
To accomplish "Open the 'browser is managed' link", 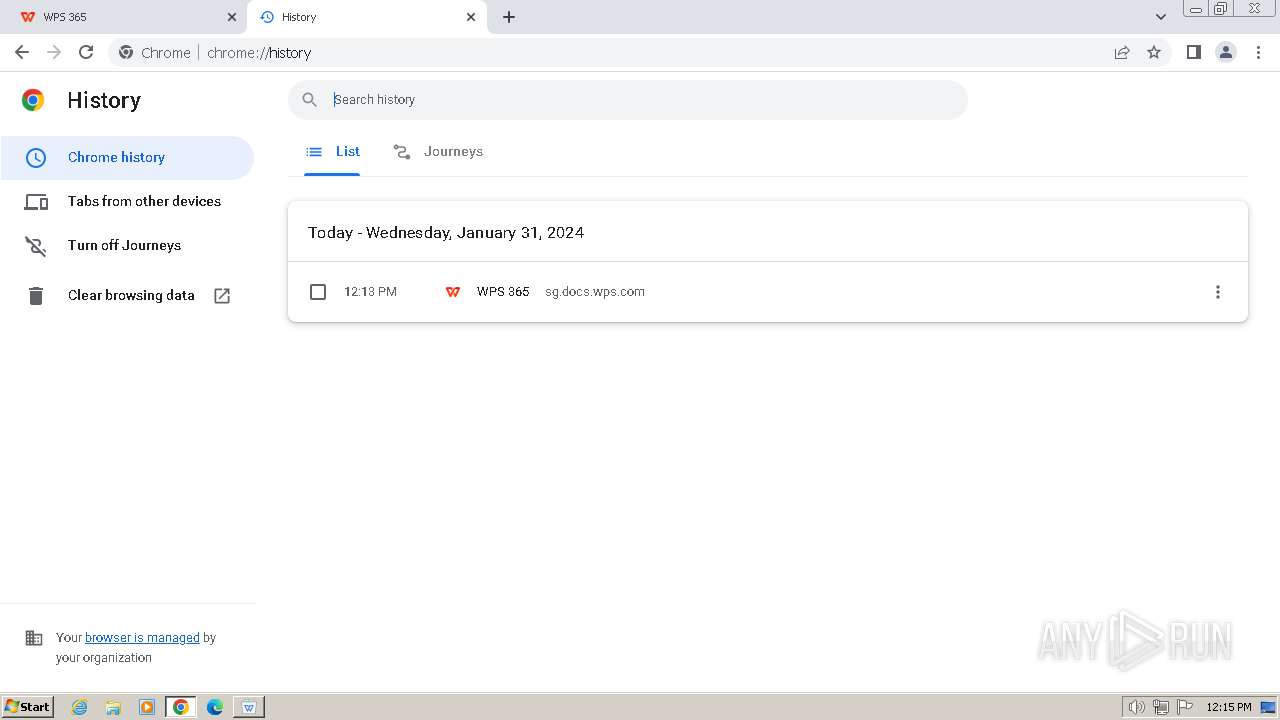I will pos(142,637).
